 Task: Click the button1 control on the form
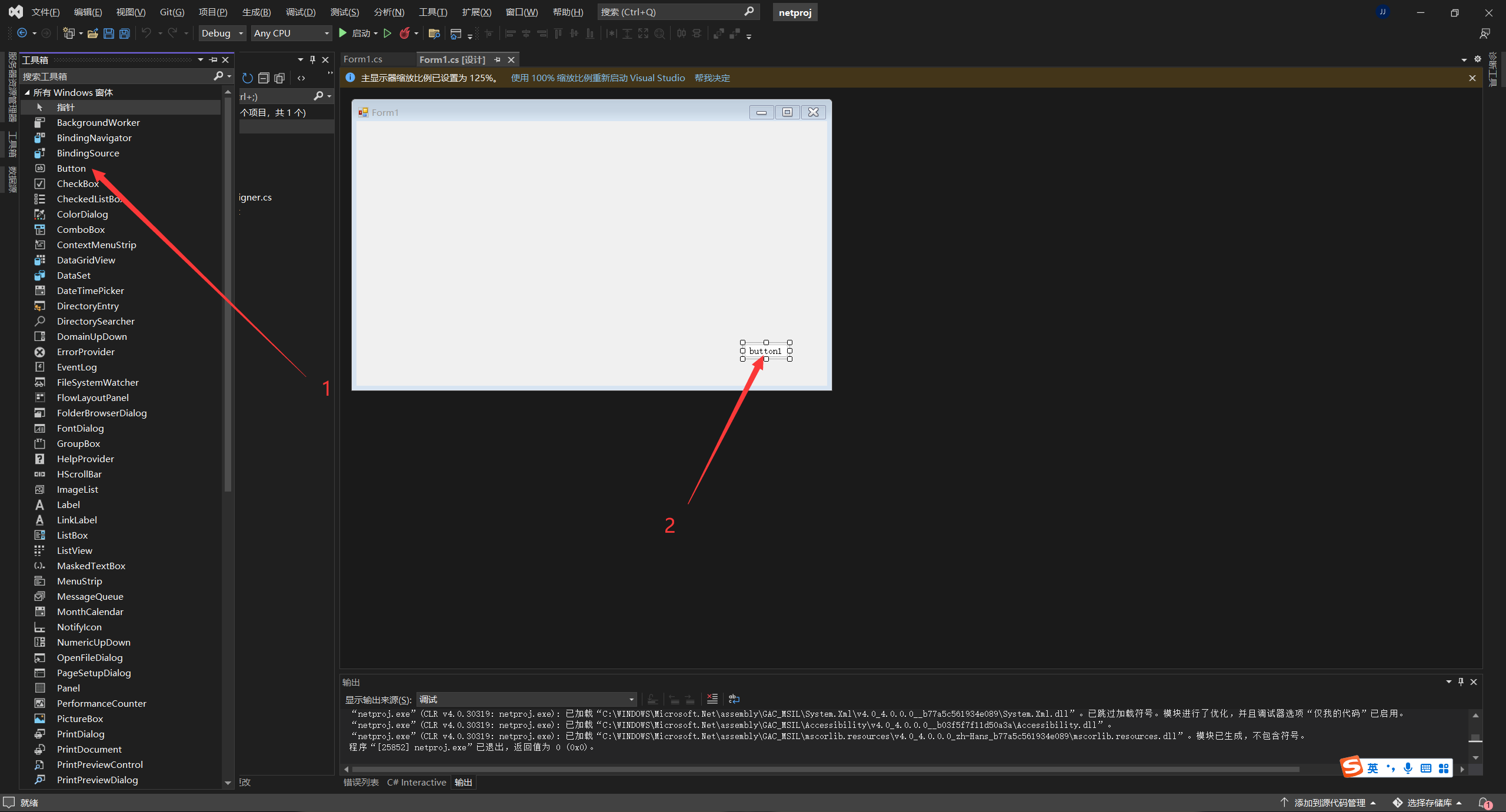point(765,351)
